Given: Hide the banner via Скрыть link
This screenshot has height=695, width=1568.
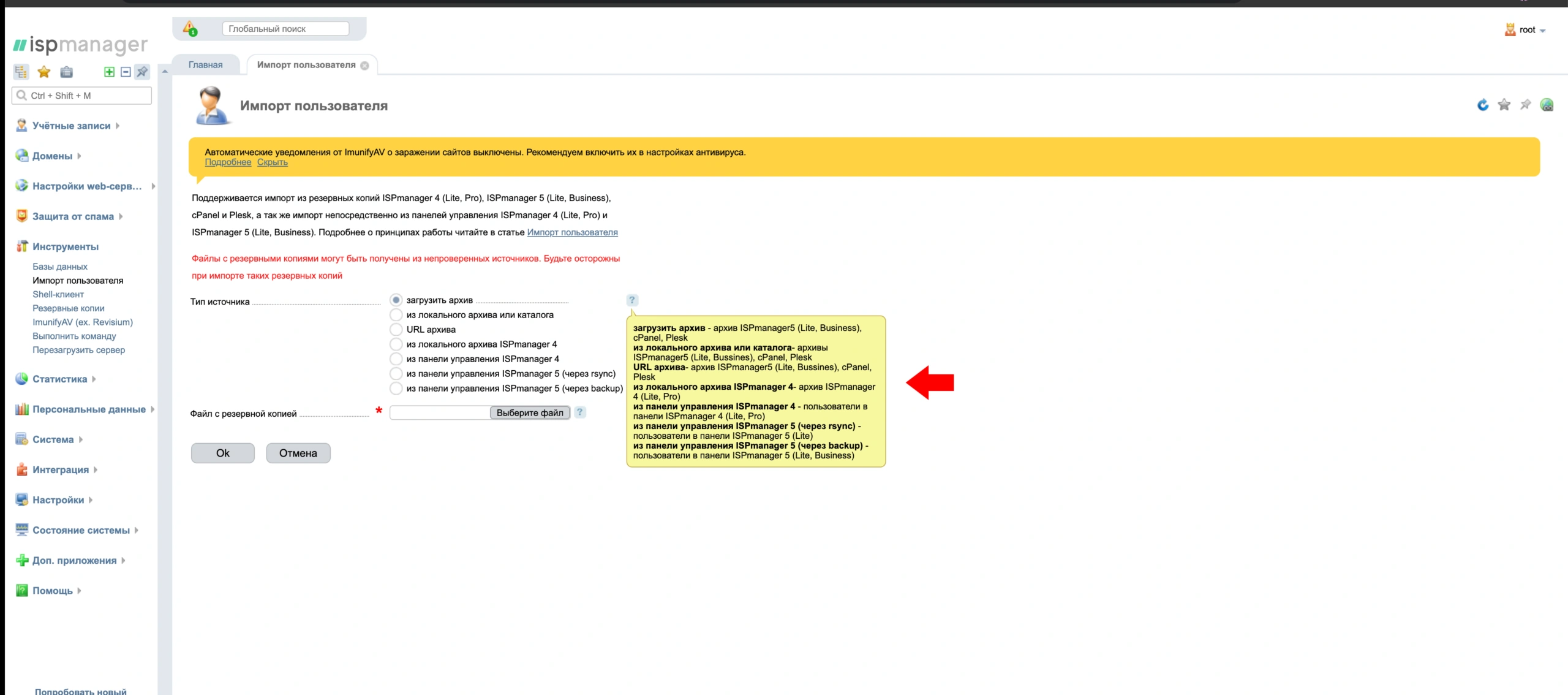Looking at the screenshot, I should (273, 162).
